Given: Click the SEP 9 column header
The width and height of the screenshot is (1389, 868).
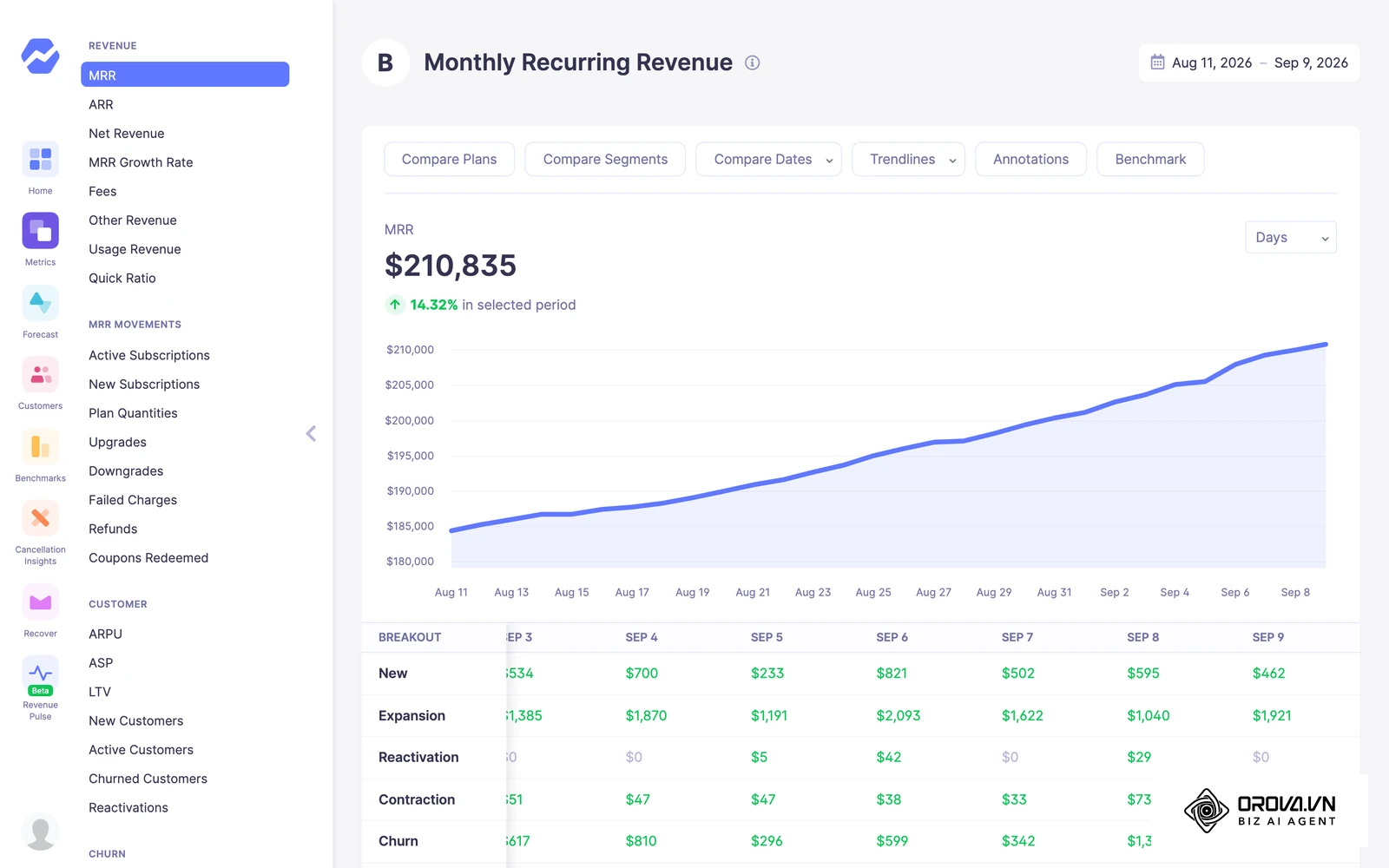Looking at the screenshot, I should coord(1267,637).
